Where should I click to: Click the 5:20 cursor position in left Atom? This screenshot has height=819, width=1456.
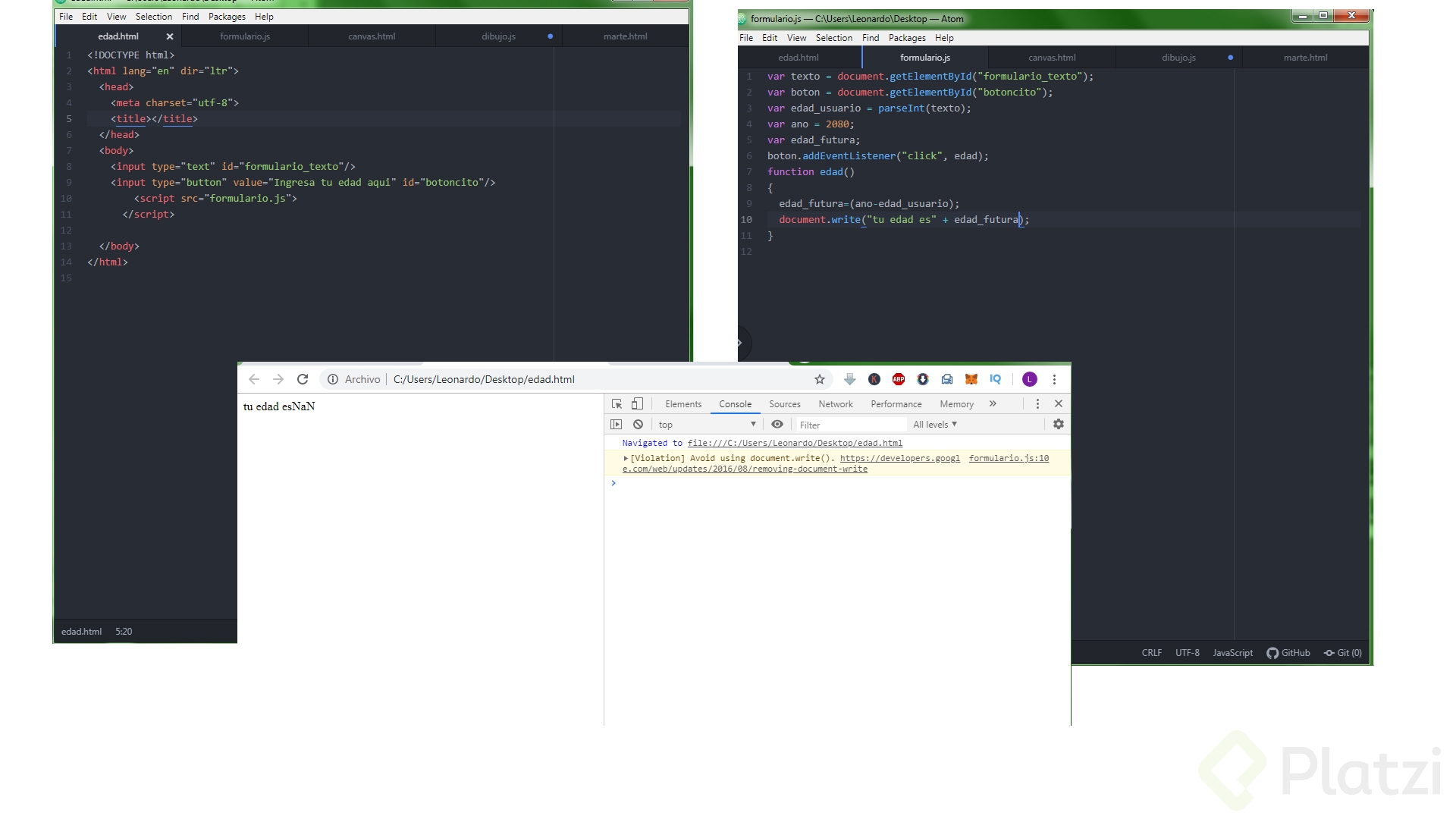(124, 632)
